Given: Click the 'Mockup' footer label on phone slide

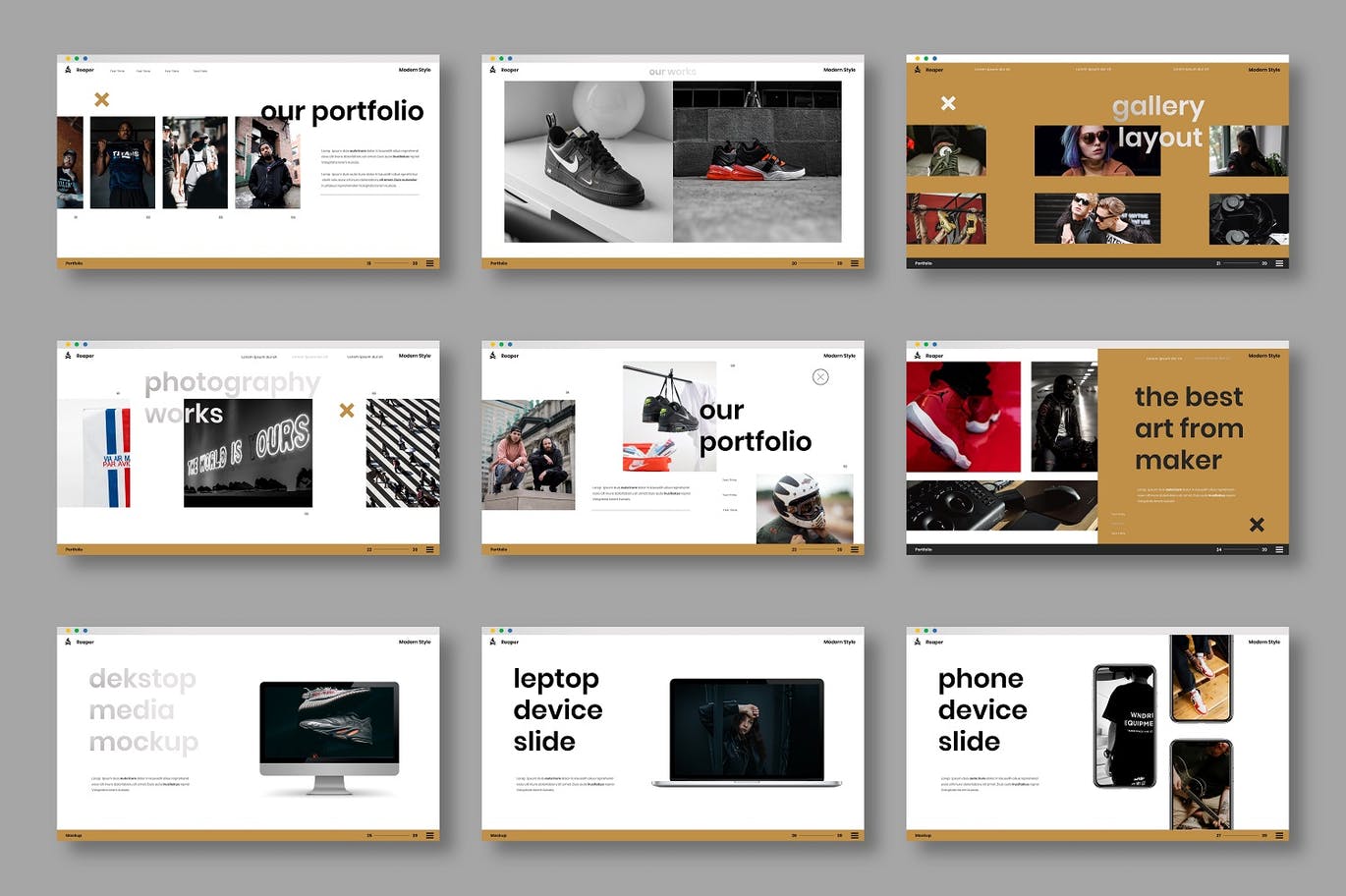Looking at the screenshot, I should click(924, 835).
